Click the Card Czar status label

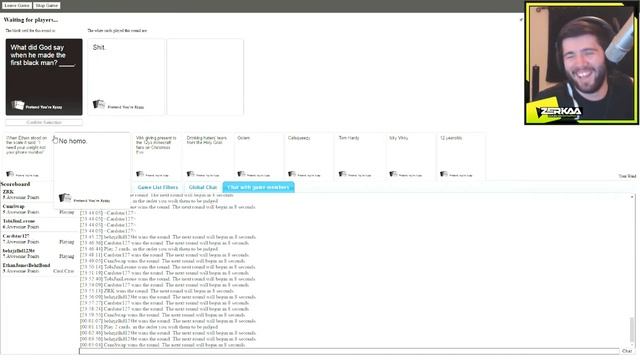(x=64, y=271)
